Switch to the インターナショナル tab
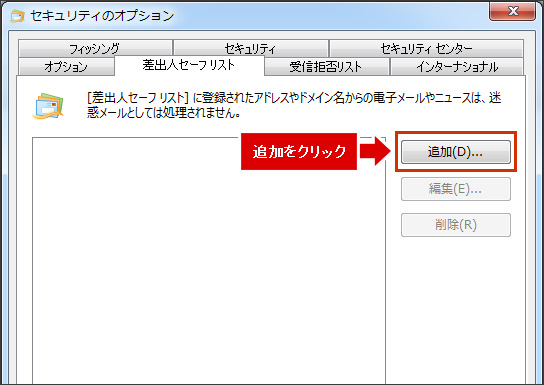 click(457, 67)
